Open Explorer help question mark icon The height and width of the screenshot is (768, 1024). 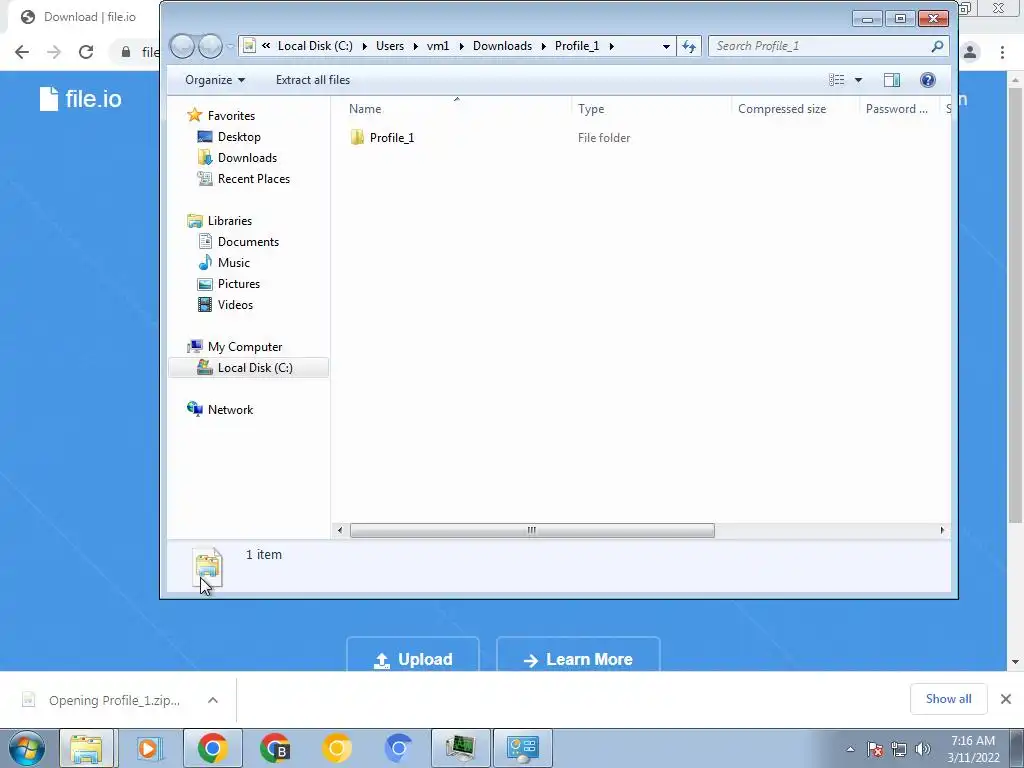927,80
